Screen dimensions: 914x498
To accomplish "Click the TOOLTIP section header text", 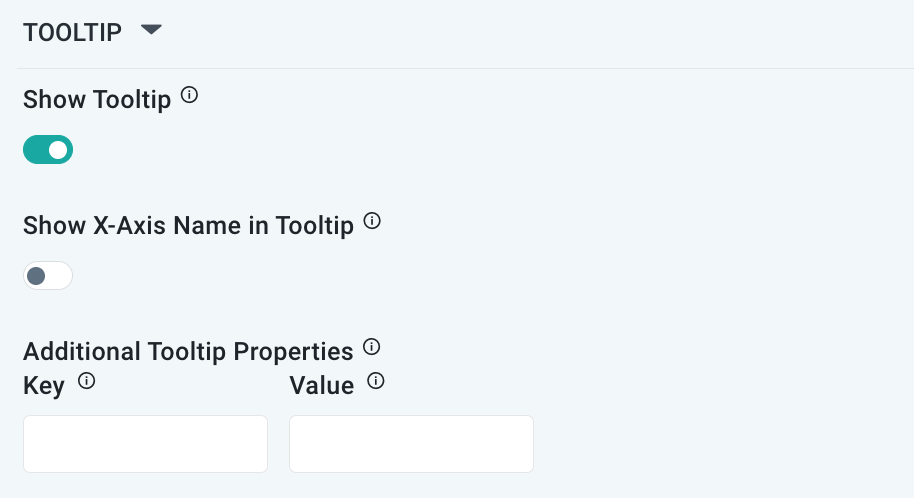I will click(x=72, y=33).
